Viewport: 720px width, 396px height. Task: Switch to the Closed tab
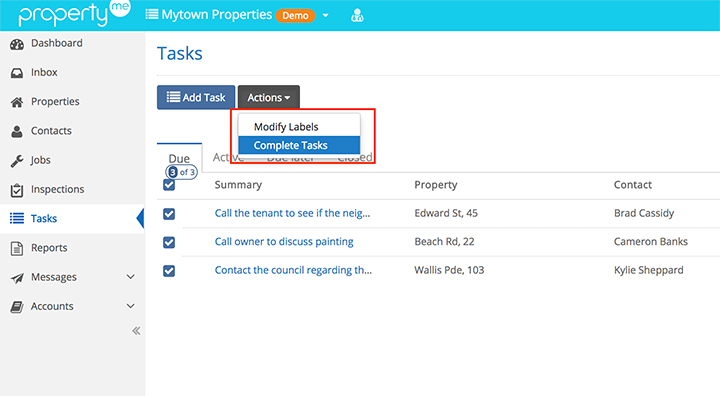click(x=354, y=158)
